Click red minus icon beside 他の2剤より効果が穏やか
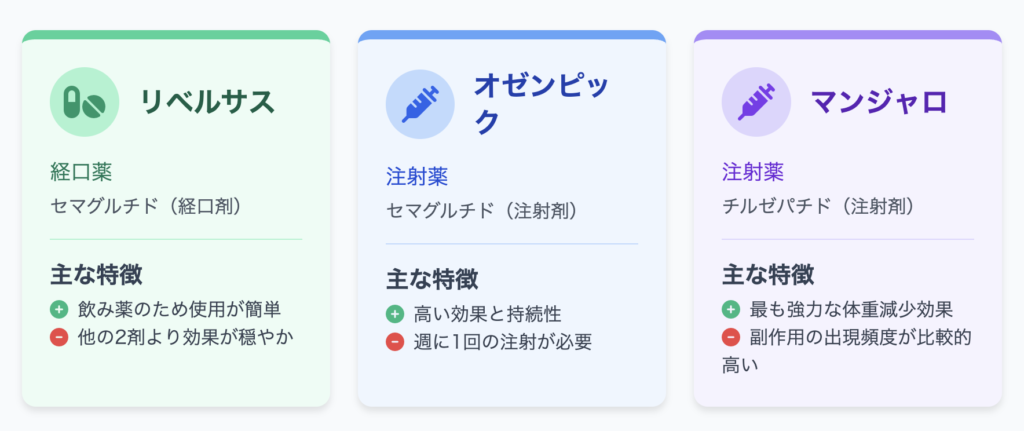Screen dimensions: 1024x431 (x=59, y=338)
